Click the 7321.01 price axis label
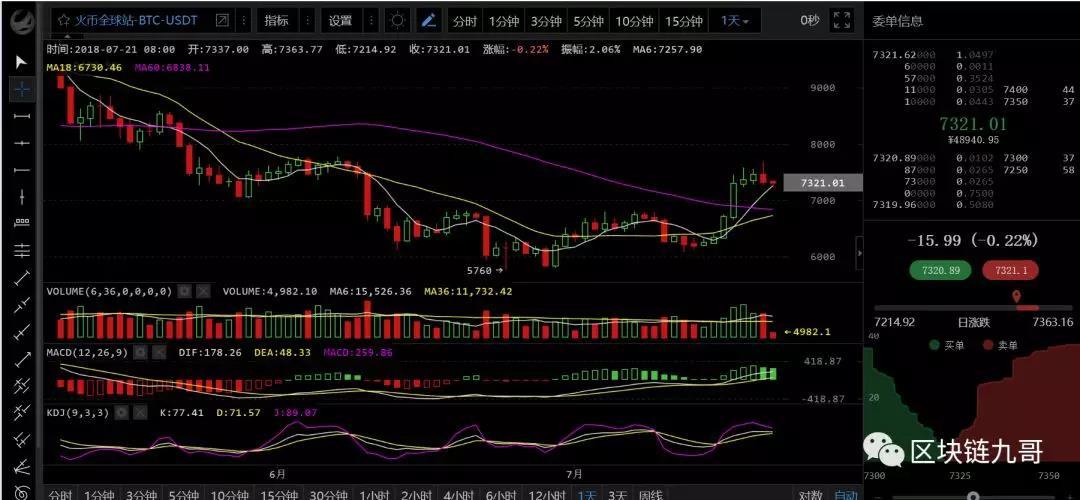Image resolution: width=1080 pixels, height=500 pixels. pyautogui.click(x=822, y=183)
